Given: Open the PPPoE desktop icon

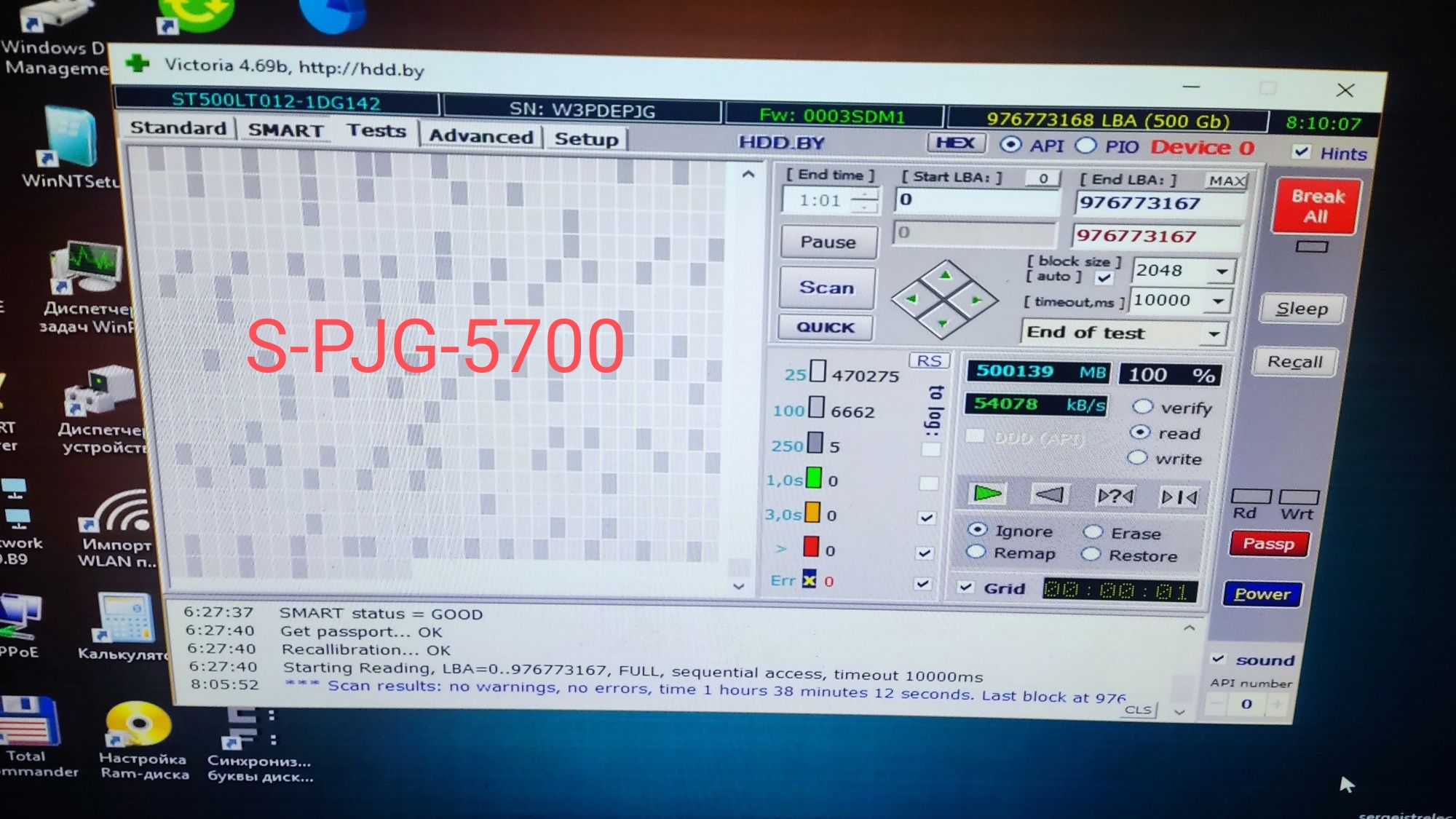Looking at the screenshot, I should [x=20, y=626].
